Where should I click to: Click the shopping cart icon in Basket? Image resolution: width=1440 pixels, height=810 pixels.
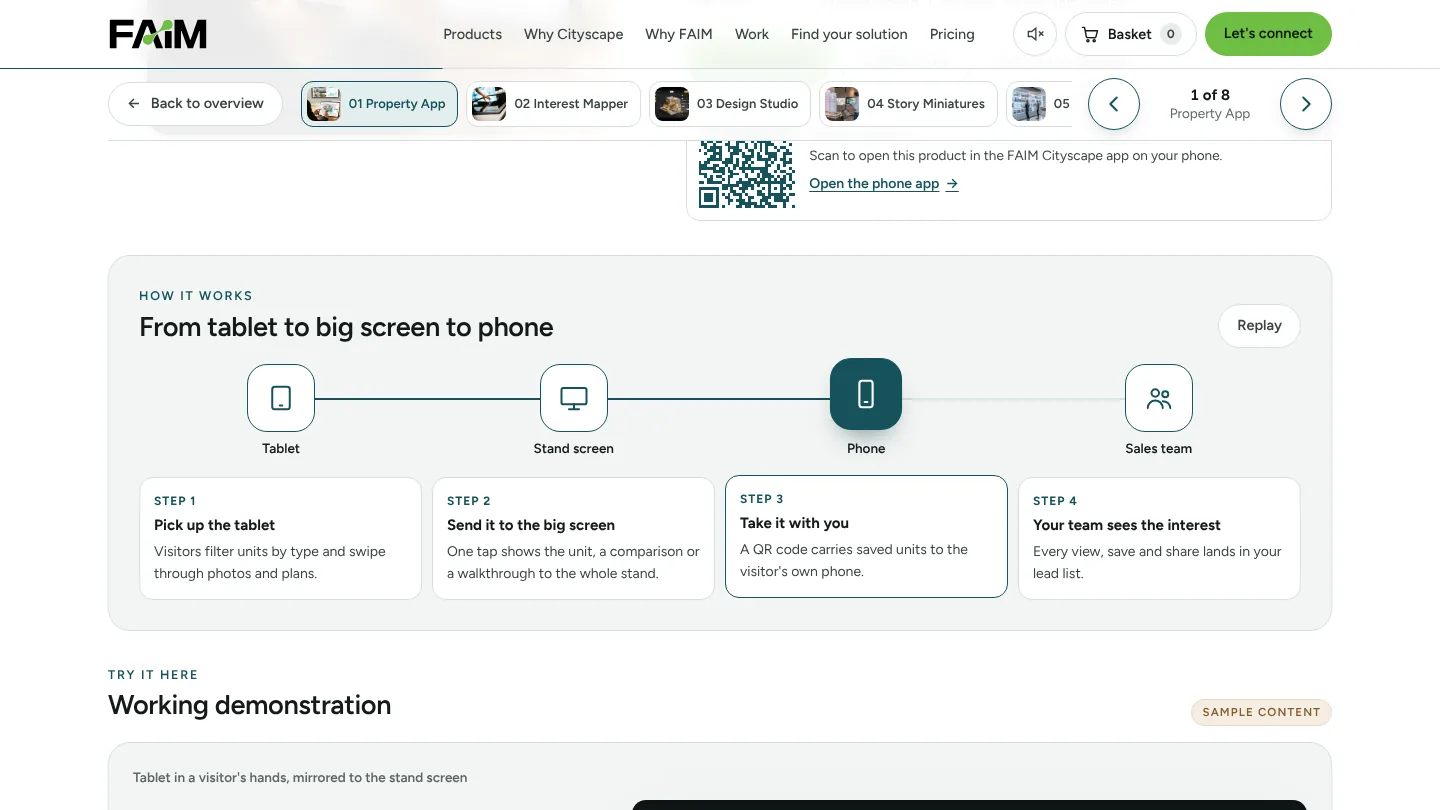(1090, 35)
